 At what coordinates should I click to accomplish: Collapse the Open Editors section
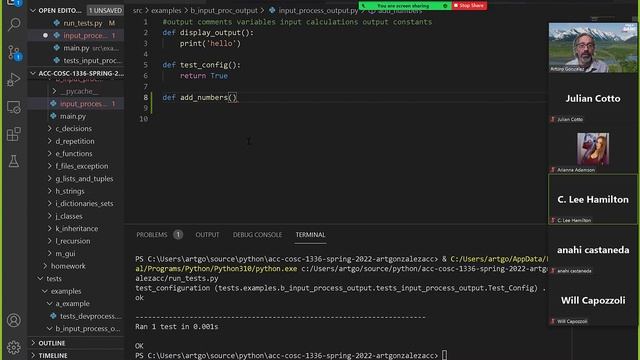pos(33,10)
